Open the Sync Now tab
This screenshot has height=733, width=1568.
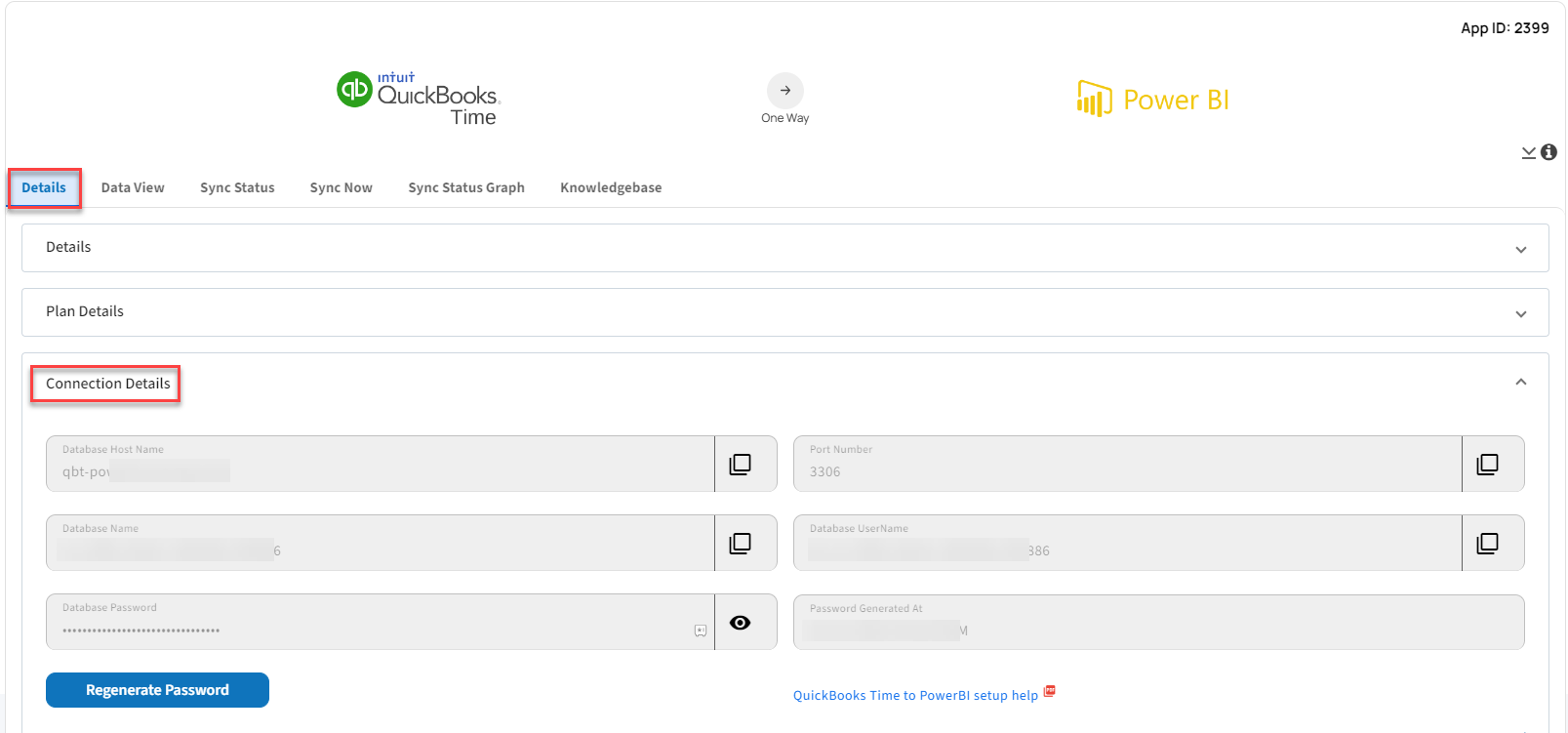342,187
